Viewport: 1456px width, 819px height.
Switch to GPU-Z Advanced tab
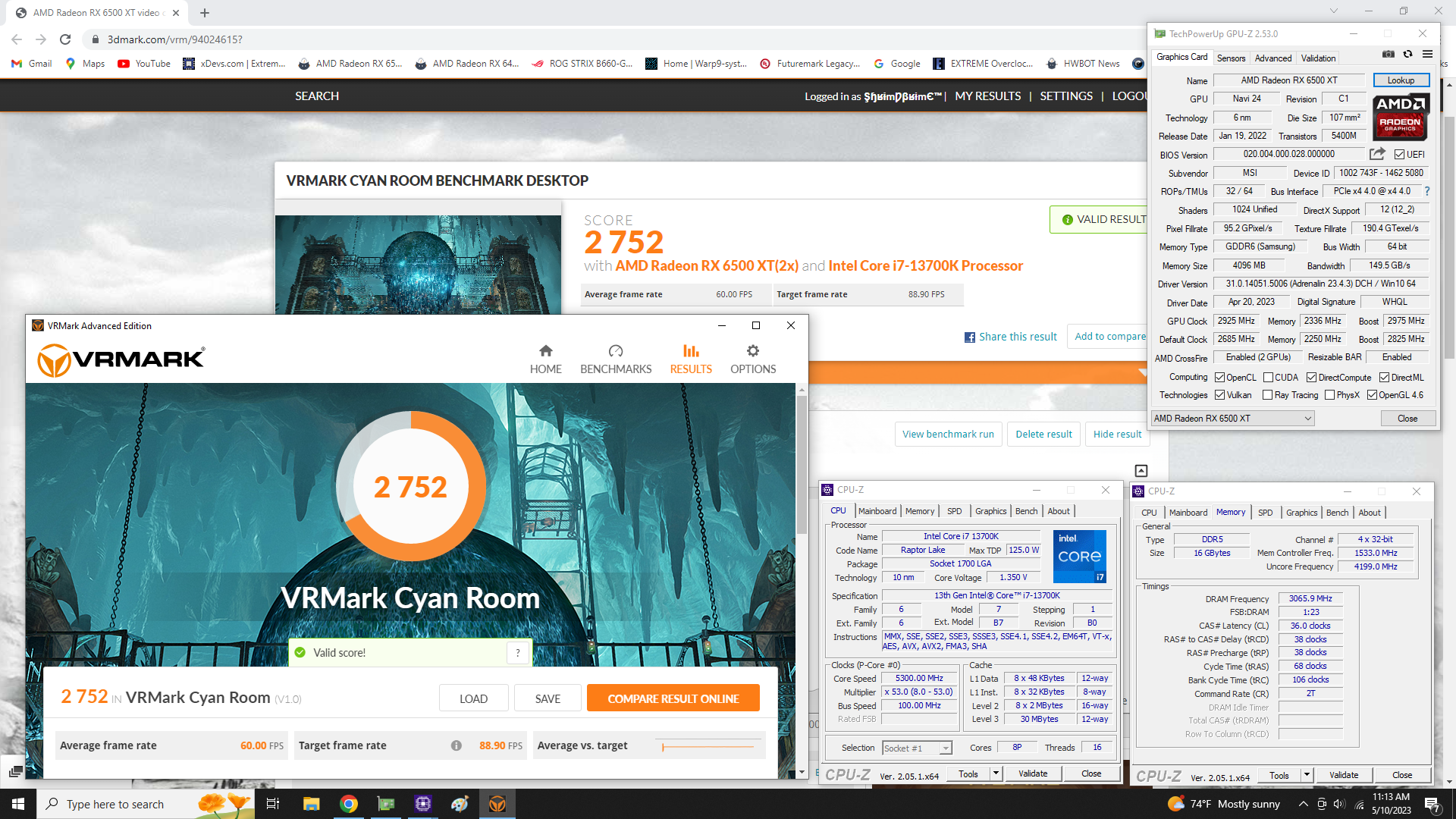(x=1272, y=58)
